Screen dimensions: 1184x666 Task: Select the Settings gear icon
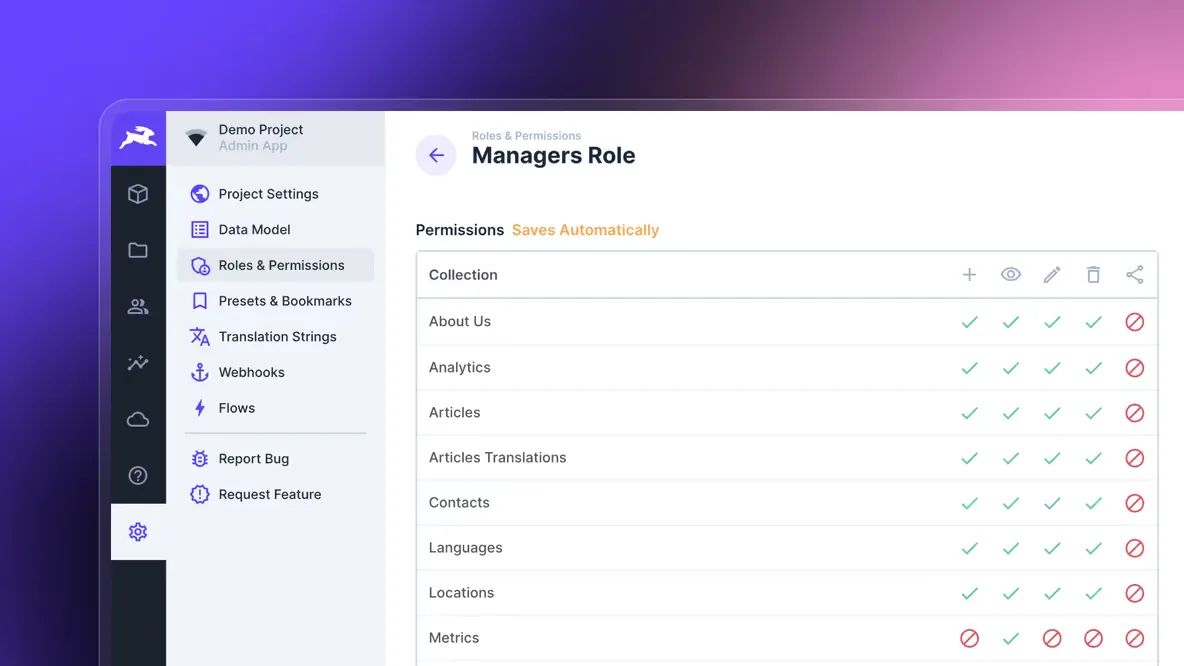[x=138, y=532]
